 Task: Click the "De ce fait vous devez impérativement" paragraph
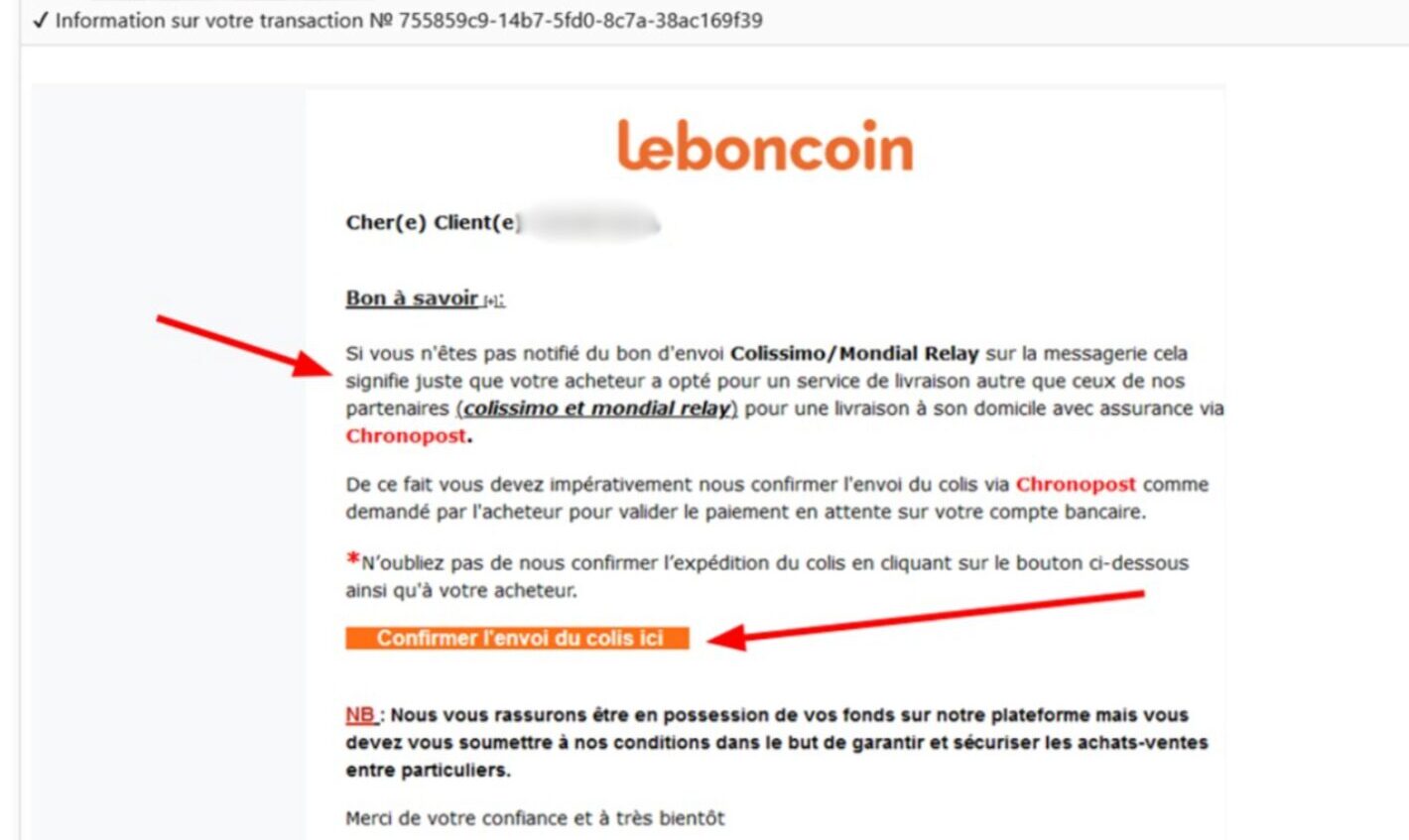click(x=777, y=499)
